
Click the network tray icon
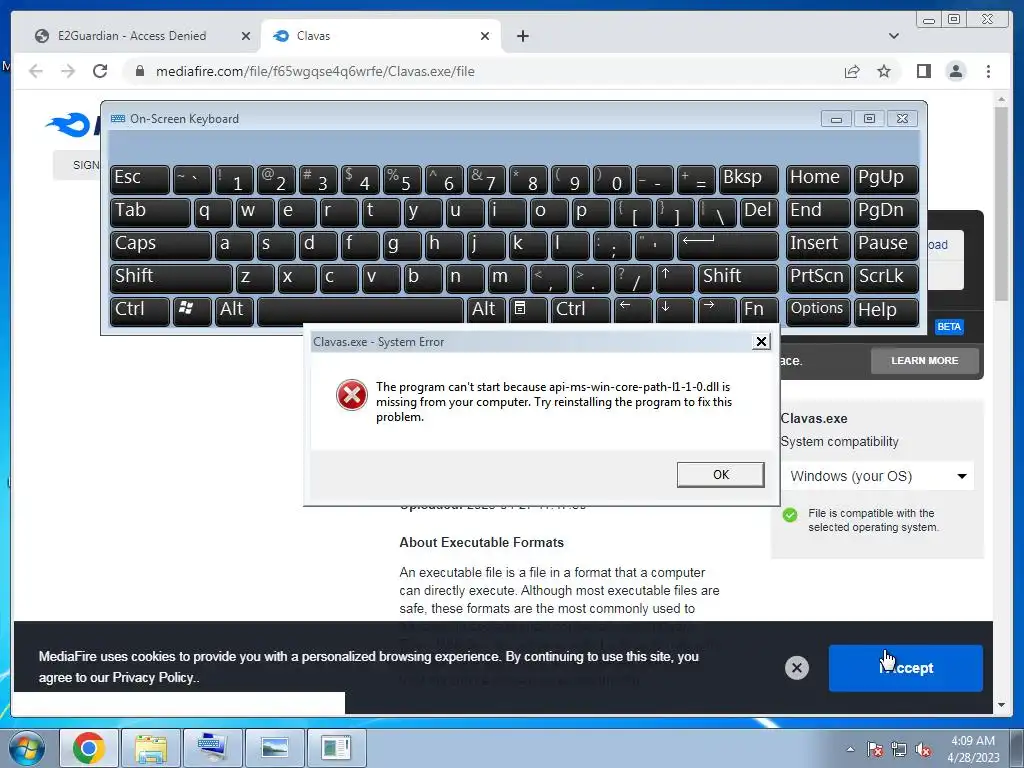(x=899, y=750)
